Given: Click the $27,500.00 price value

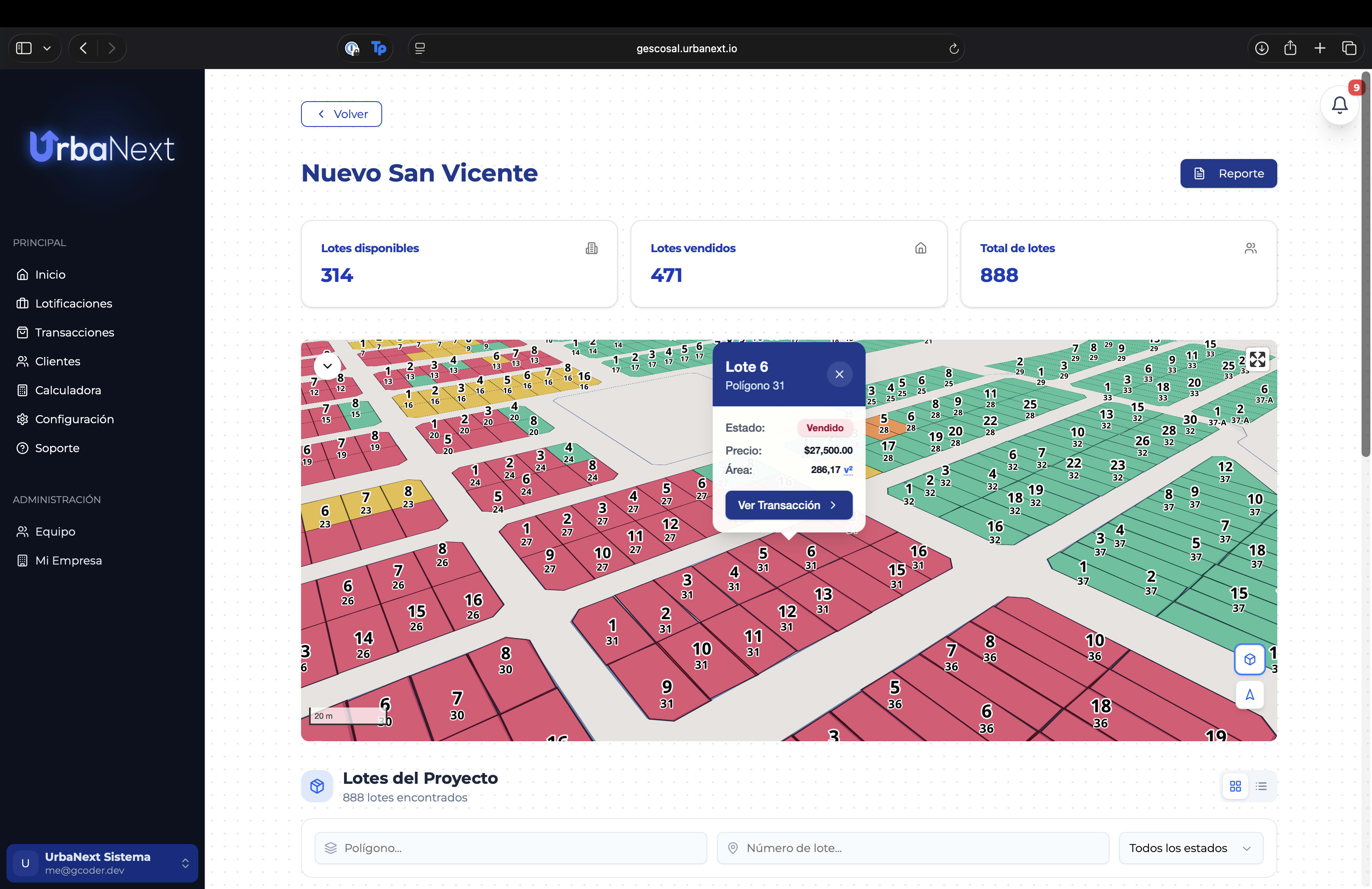Looking at the screenshot, I should (x=828, y=450).
